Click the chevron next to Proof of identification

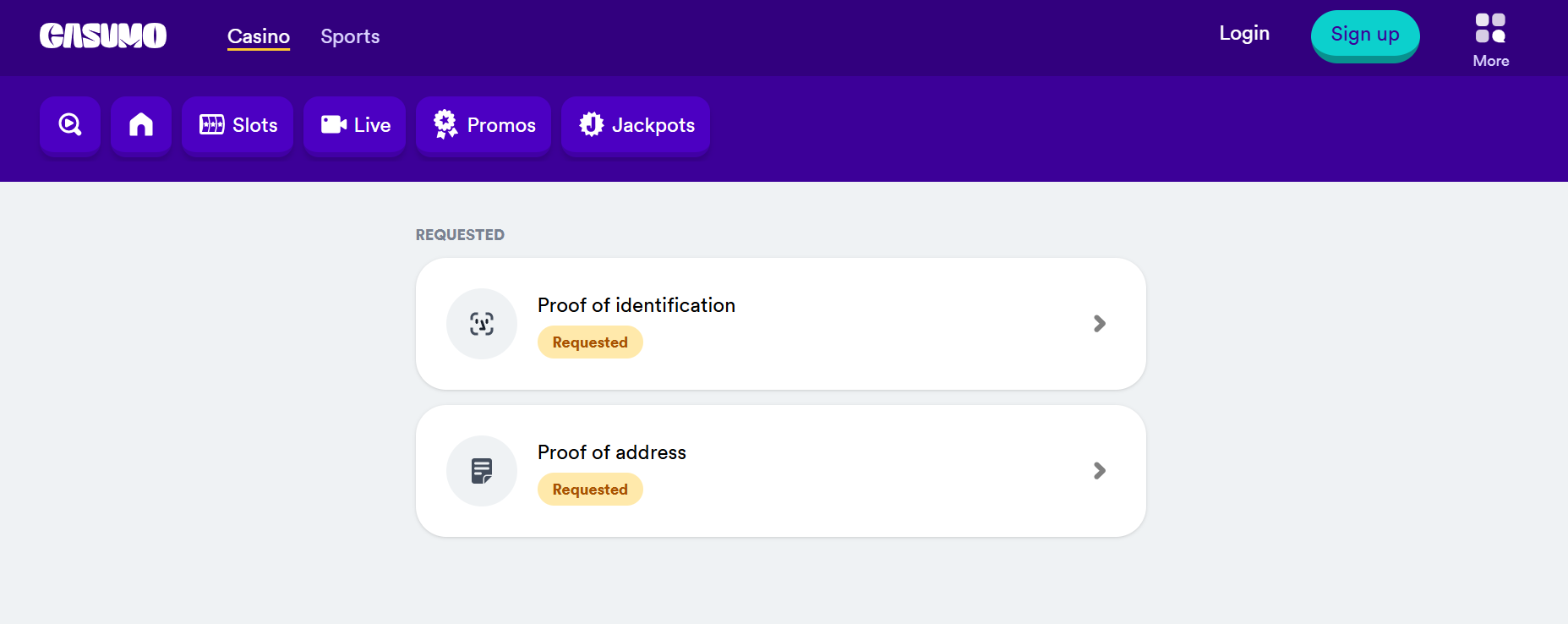click(1100, 324)
